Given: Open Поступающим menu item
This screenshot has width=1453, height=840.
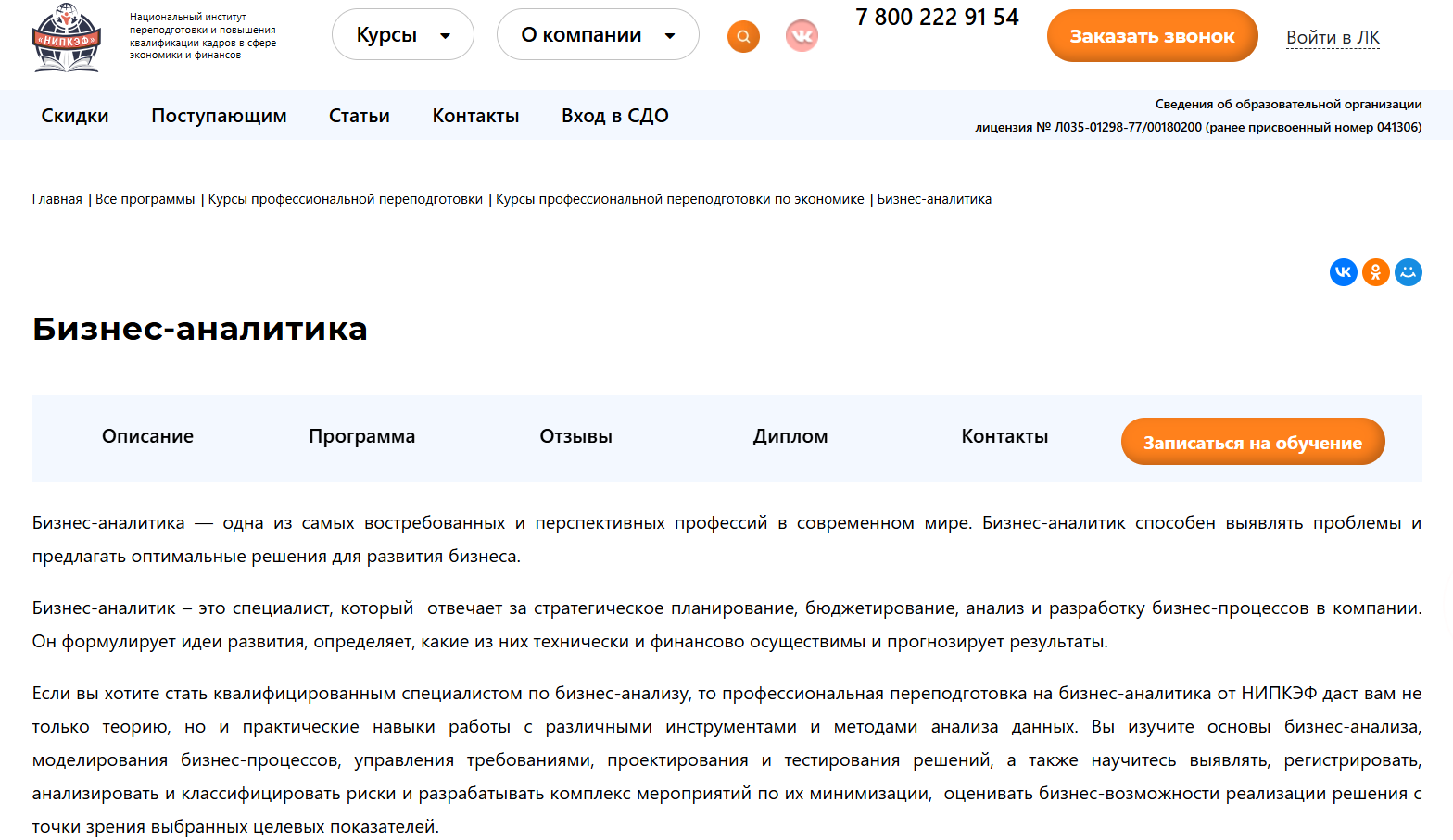Looking at the screenshot, I should click(x=219, y=116).
